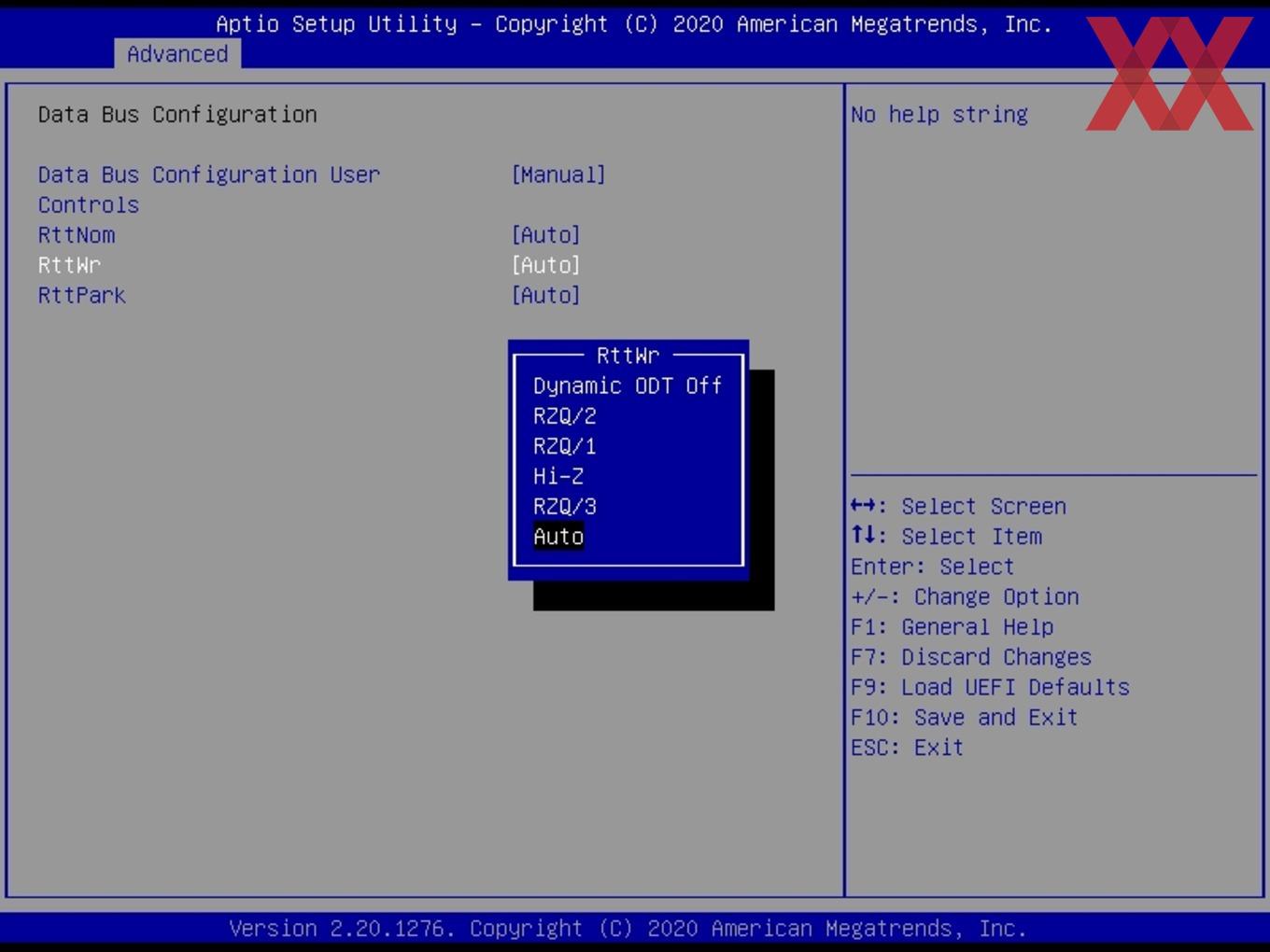Choose RZQ/2 in the RttWr list
1270x952 pixels.
(x=564, y=416)
